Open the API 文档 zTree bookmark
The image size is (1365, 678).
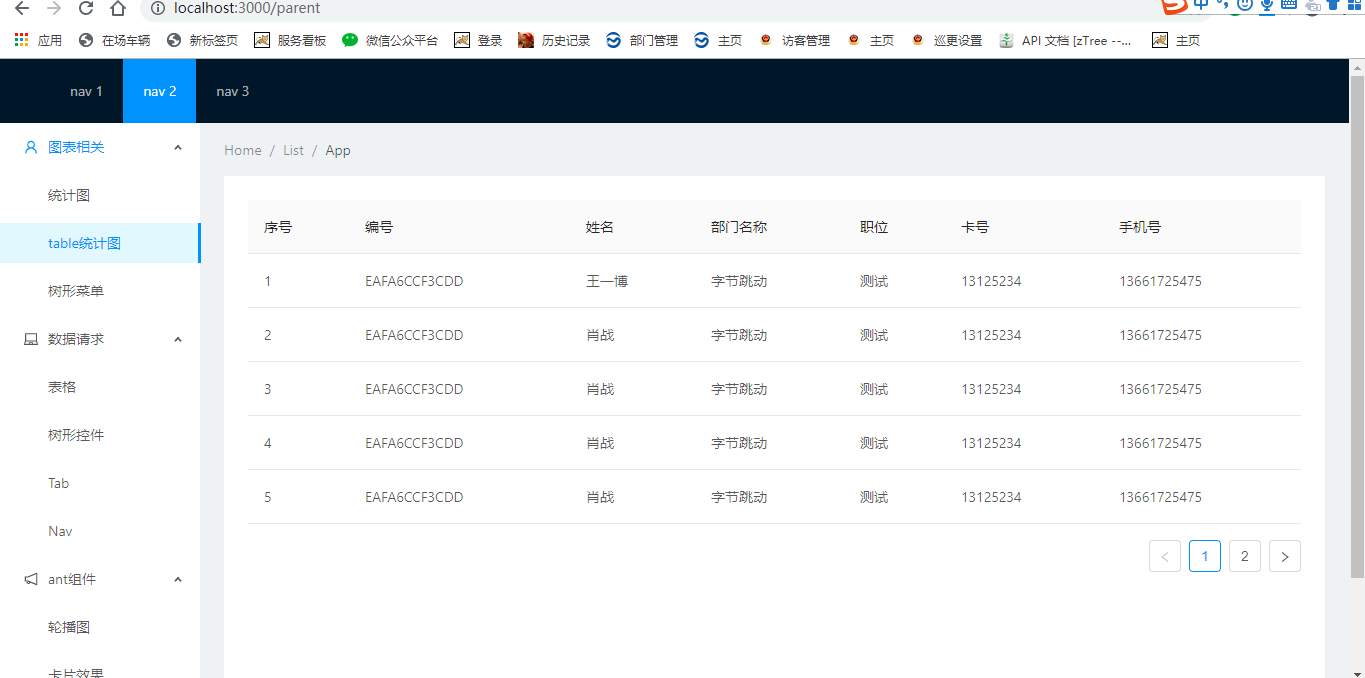(1065, 41)
